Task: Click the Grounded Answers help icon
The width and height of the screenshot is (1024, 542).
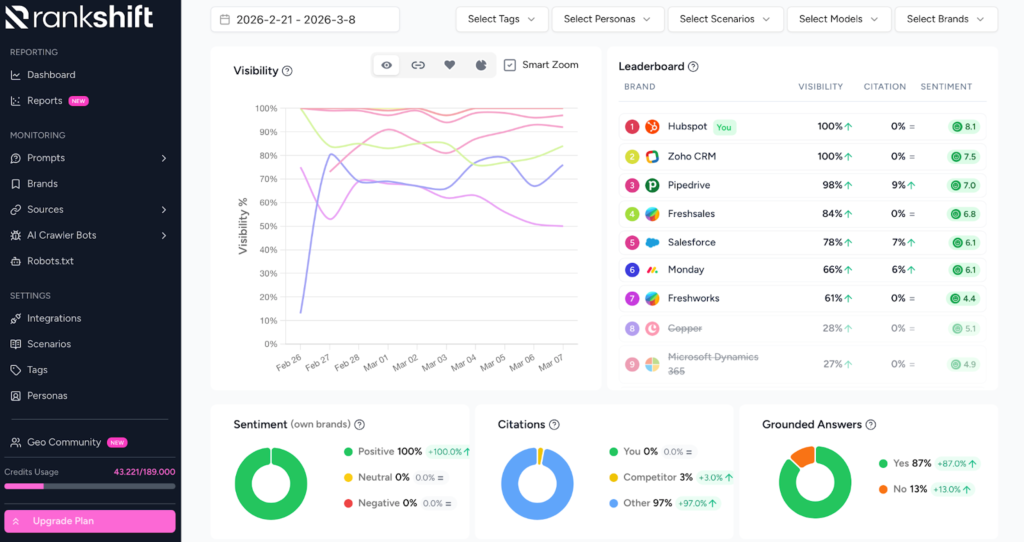Action: (x=871, y=425)
